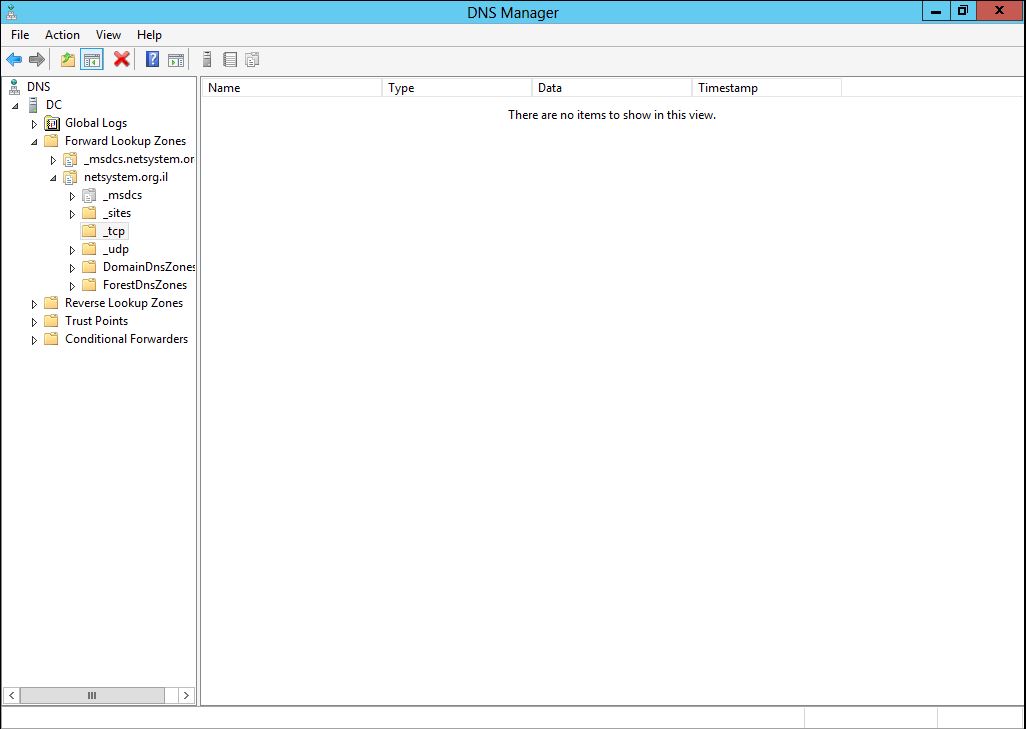Expand Reverse Lookup Zones
Screen dimensions: 1026x729
pyautogui.click(x=35, y=304)
